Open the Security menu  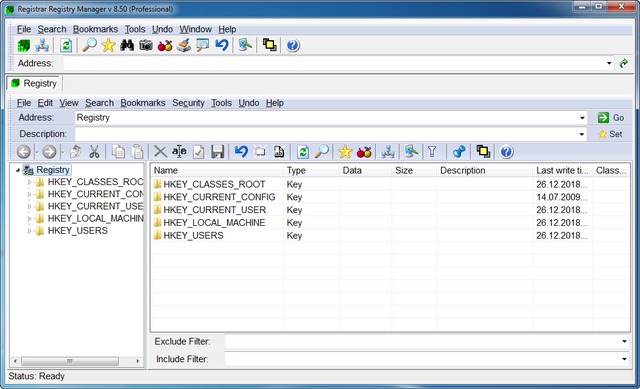(188, 103)
